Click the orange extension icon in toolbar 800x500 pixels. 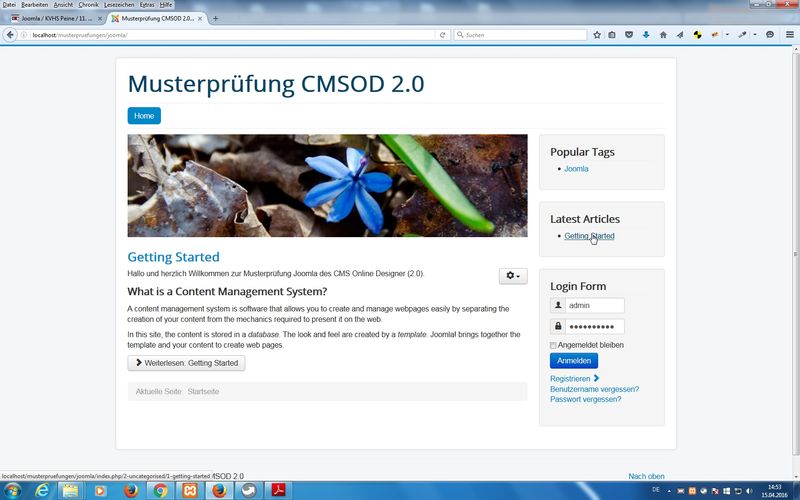715,35
